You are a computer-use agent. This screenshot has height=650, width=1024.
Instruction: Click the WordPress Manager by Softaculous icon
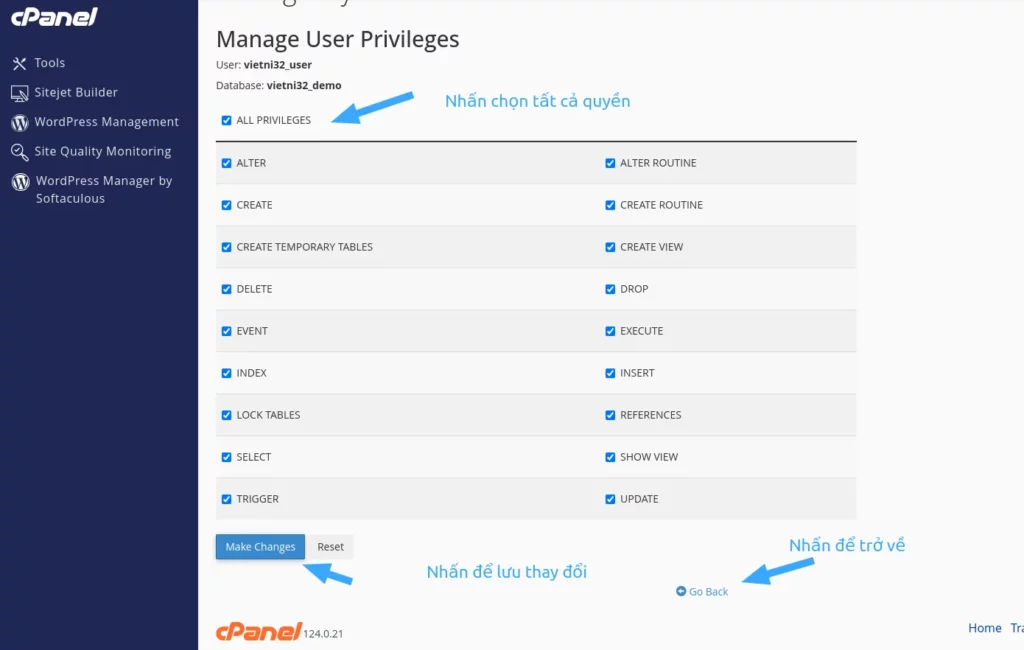(18, 181)
